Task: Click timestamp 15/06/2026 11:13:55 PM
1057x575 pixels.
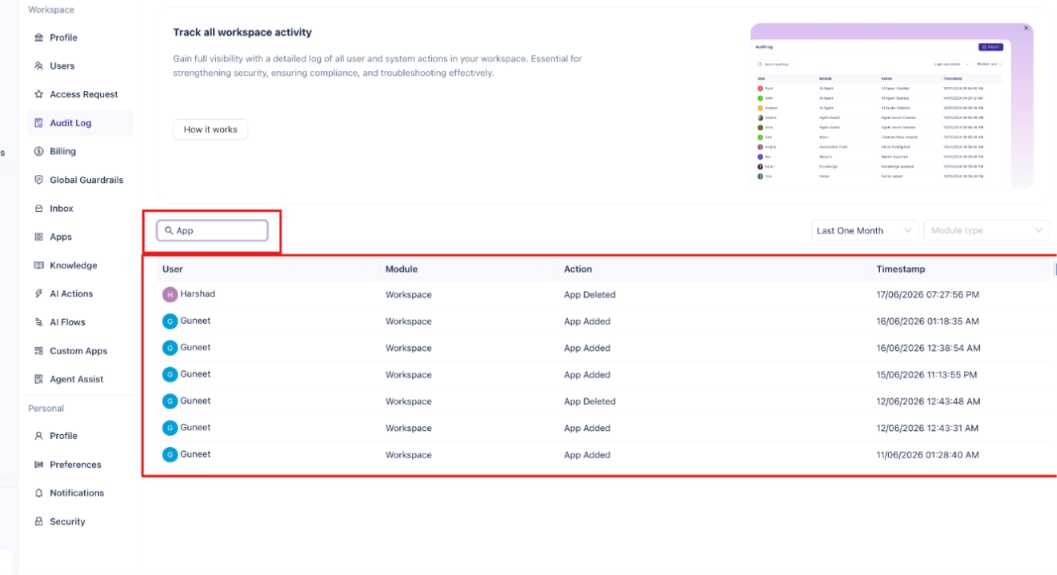Action: click(x=926, y=375)
